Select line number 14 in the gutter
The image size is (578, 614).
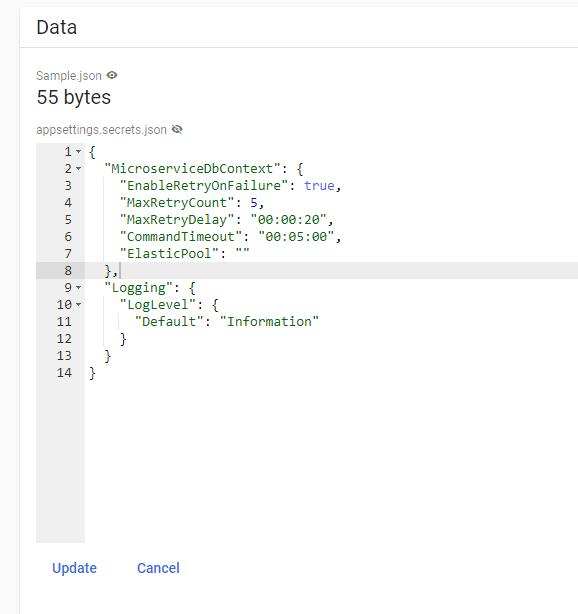[64, 373]
